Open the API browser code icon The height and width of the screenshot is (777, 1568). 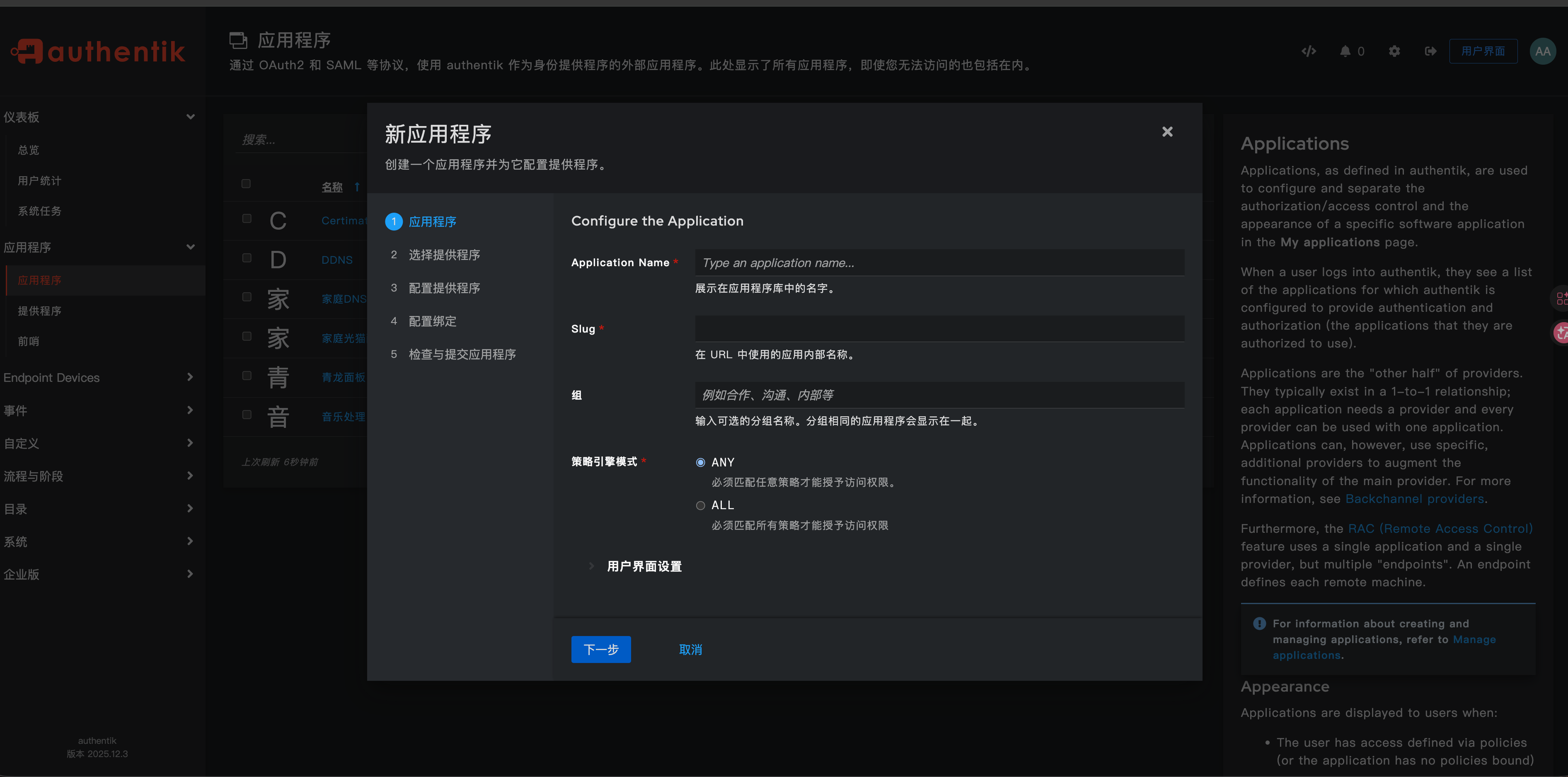(x=1309, y=51)
